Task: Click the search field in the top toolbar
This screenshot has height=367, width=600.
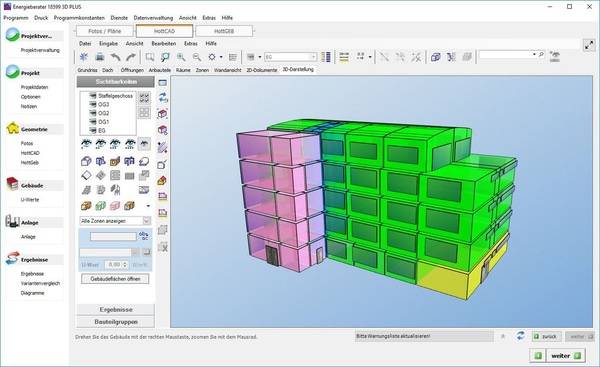Action: (505, 55)
